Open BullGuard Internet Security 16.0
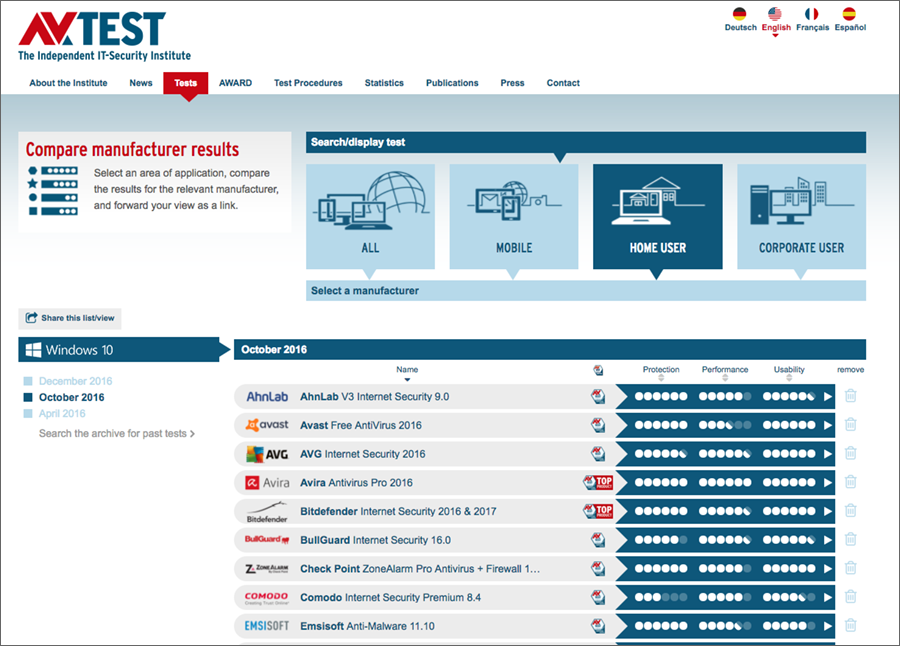 pos(375,540)
